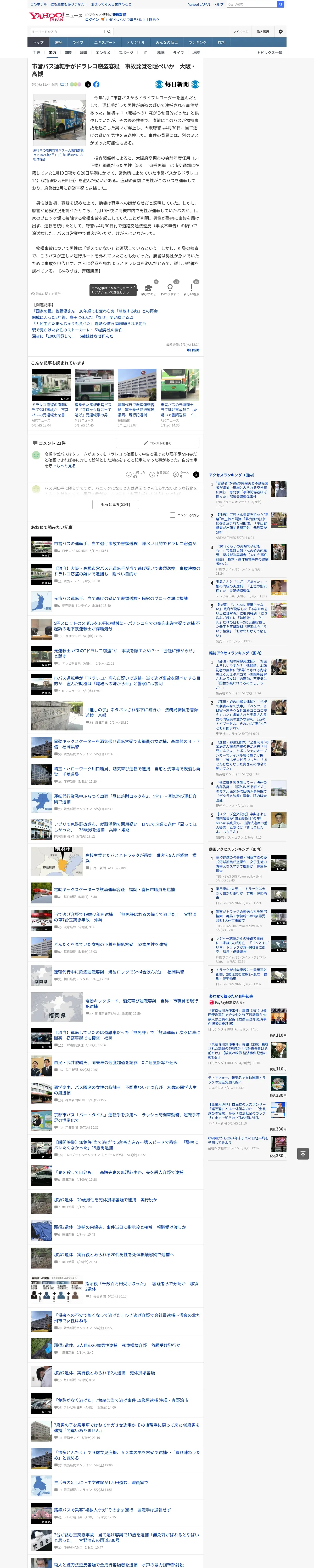Open related link 「国家の罠」佐藤優さん
Image resolution: width=314 pixels, height=1568 pixels.
94,311
